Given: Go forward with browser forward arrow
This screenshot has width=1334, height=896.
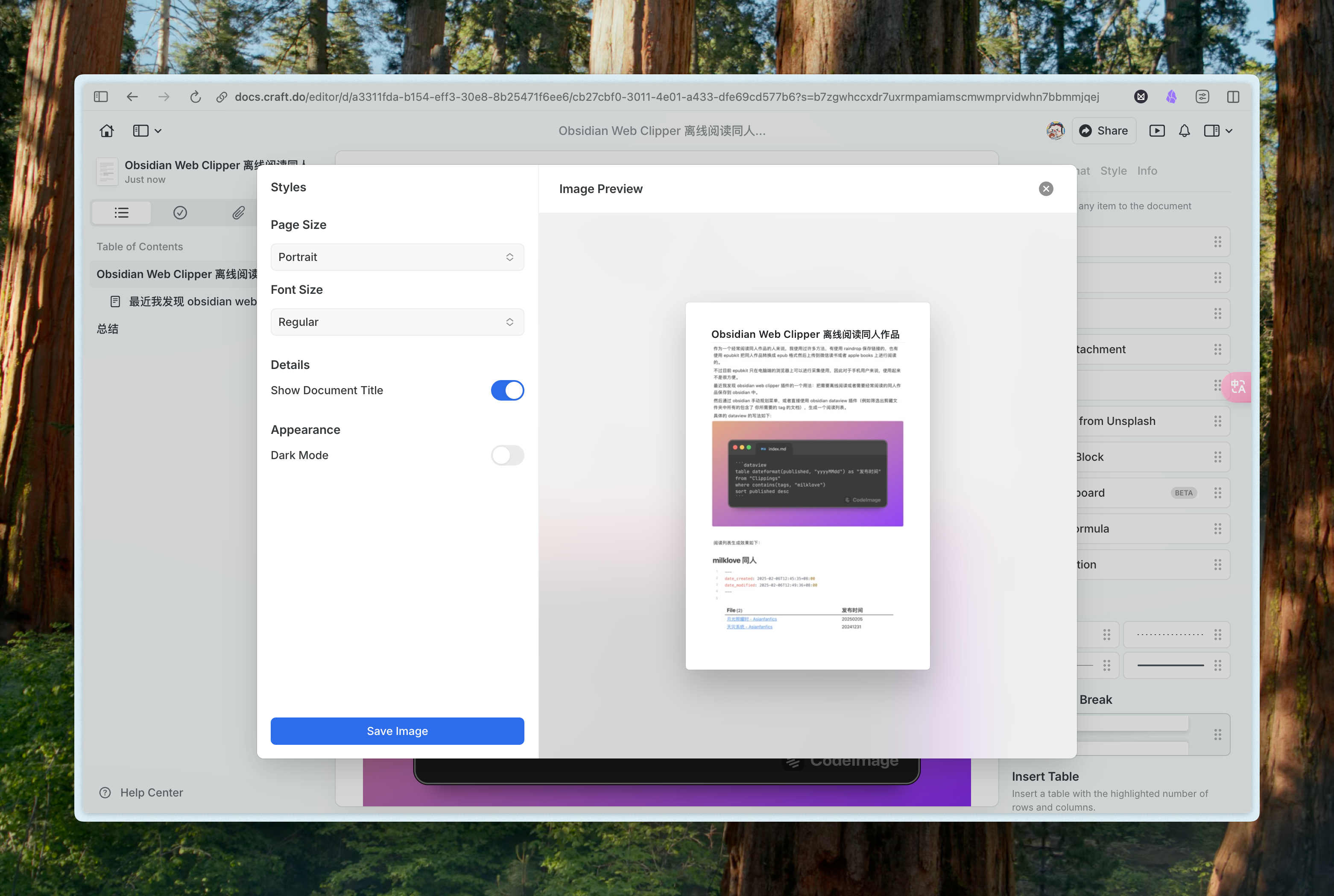Looking at the screenshot, I should click(x=164, y=97).
